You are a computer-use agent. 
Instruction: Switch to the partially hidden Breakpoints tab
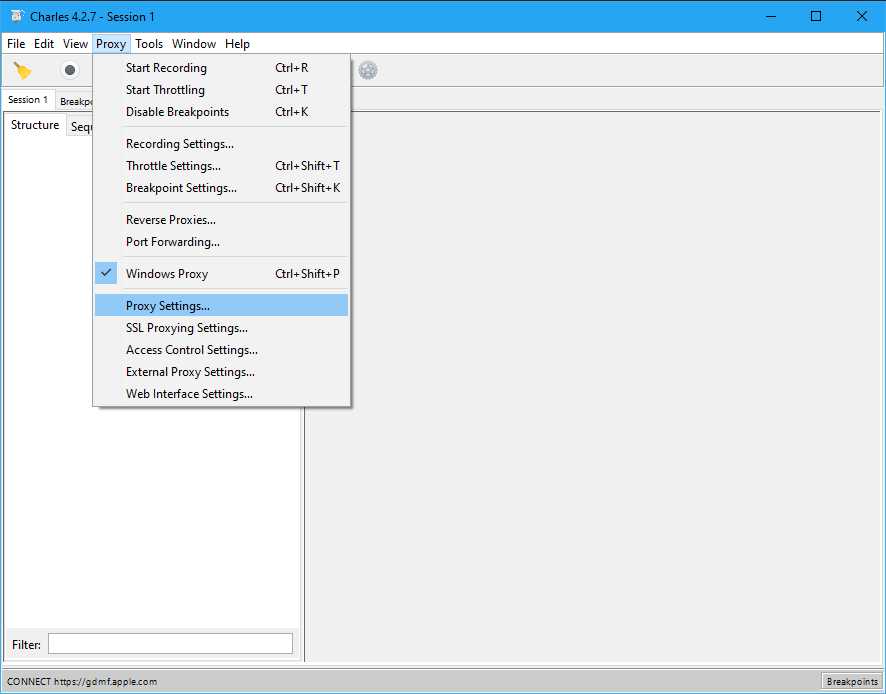click(75, 101)
